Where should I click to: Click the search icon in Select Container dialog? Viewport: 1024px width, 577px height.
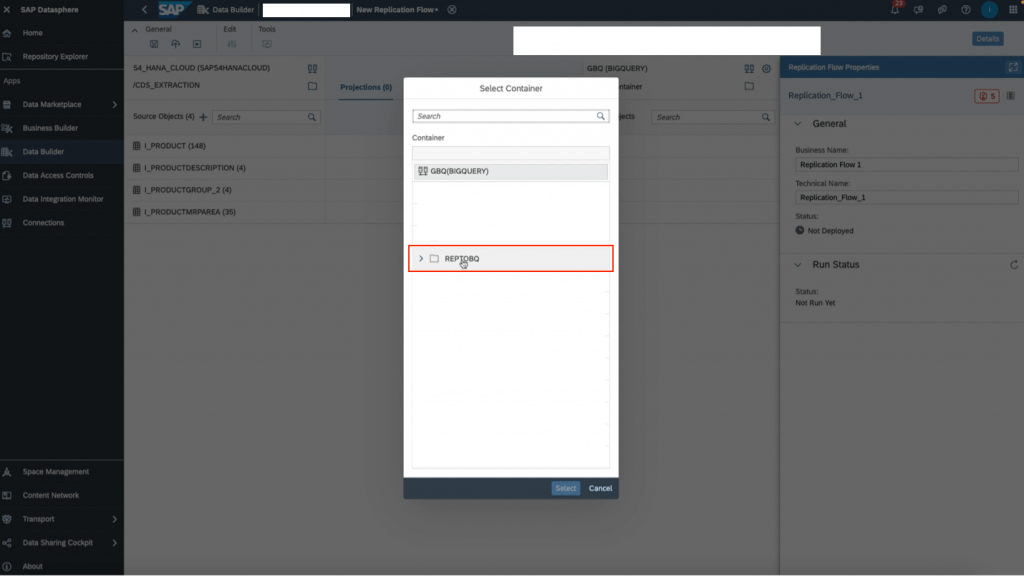tap(601, 116)
